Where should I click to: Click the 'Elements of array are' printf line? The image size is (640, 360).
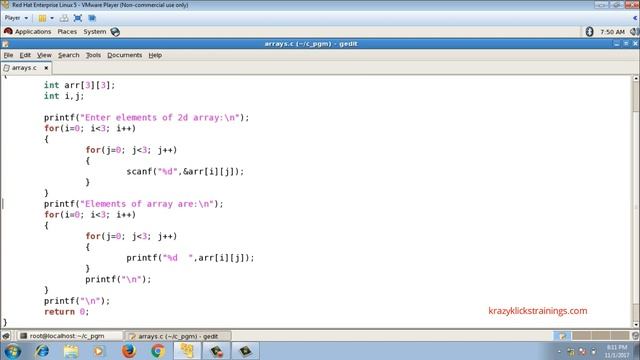pos(134,204)
